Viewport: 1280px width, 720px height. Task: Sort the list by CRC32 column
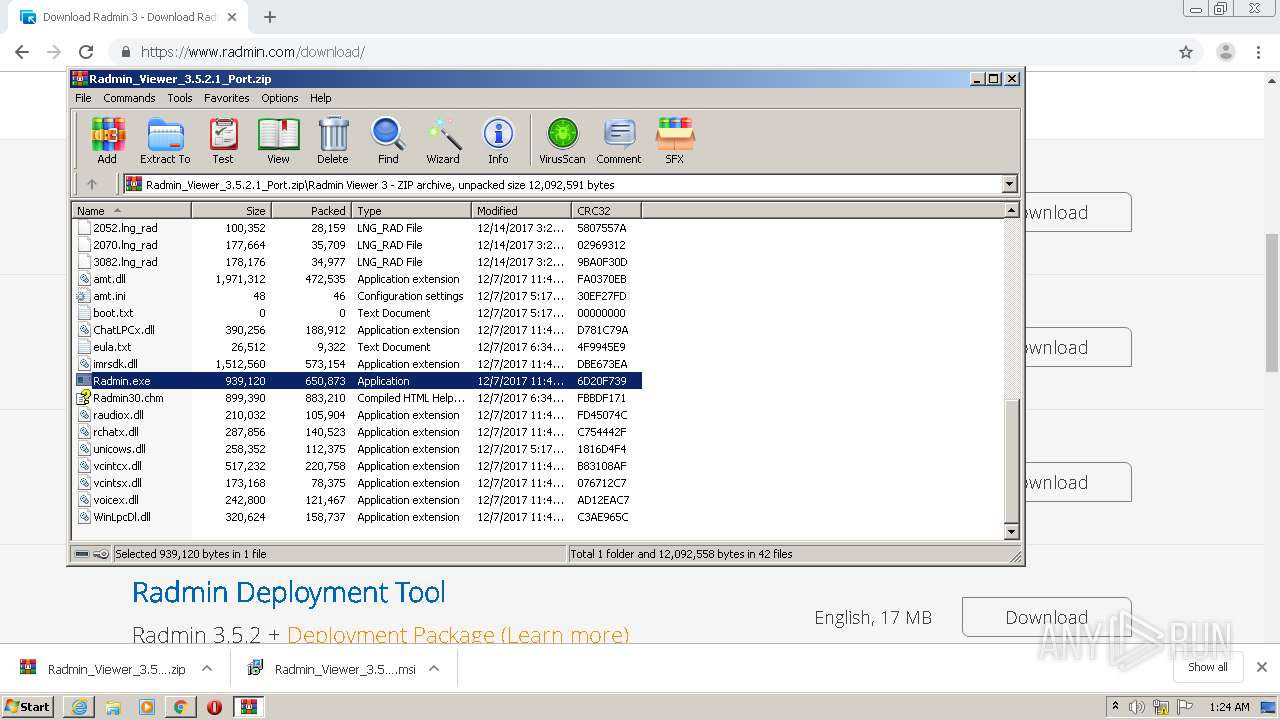click(x=606, y=211)
